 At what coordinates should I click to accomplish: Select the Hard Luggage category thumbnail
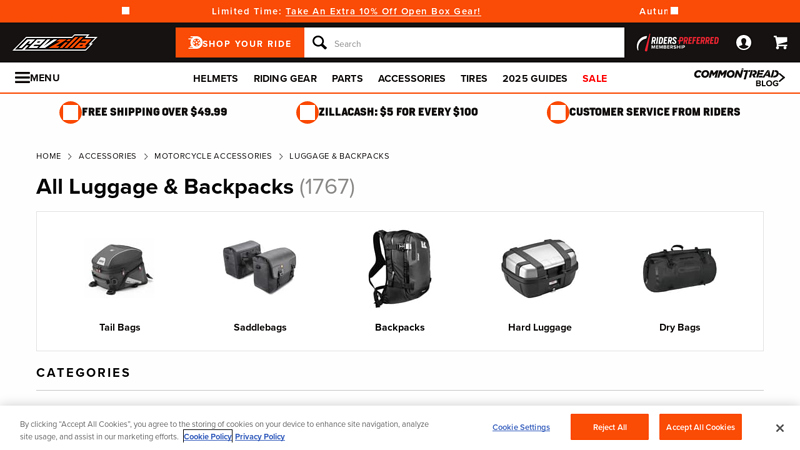click(539, 281)
